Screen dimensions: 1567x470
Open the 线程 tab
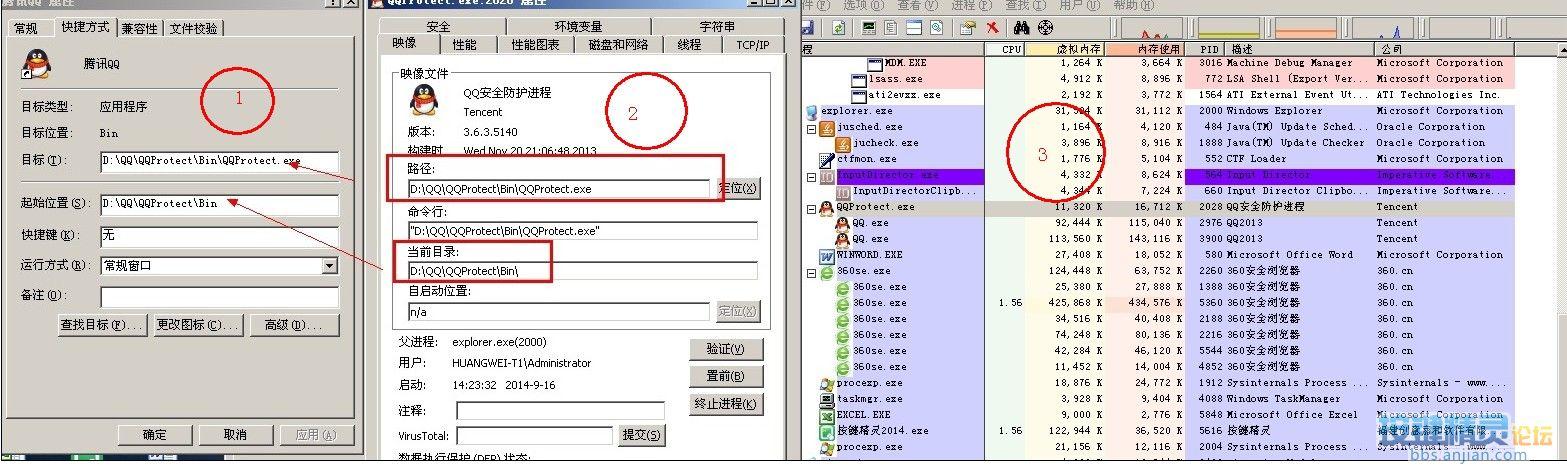click(x=689, y=45)
